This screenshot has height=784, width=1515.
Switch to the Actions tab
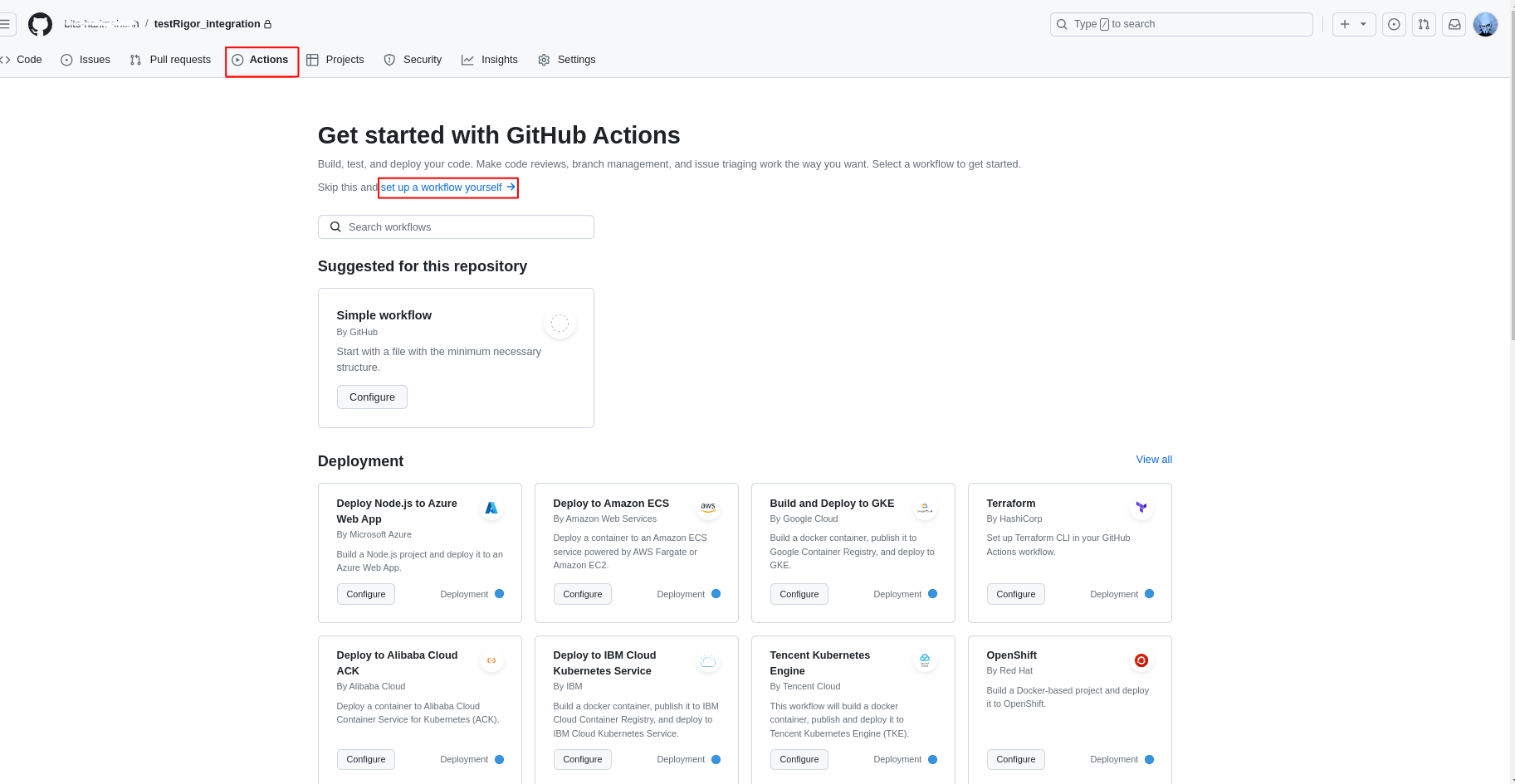pos(261,60)
